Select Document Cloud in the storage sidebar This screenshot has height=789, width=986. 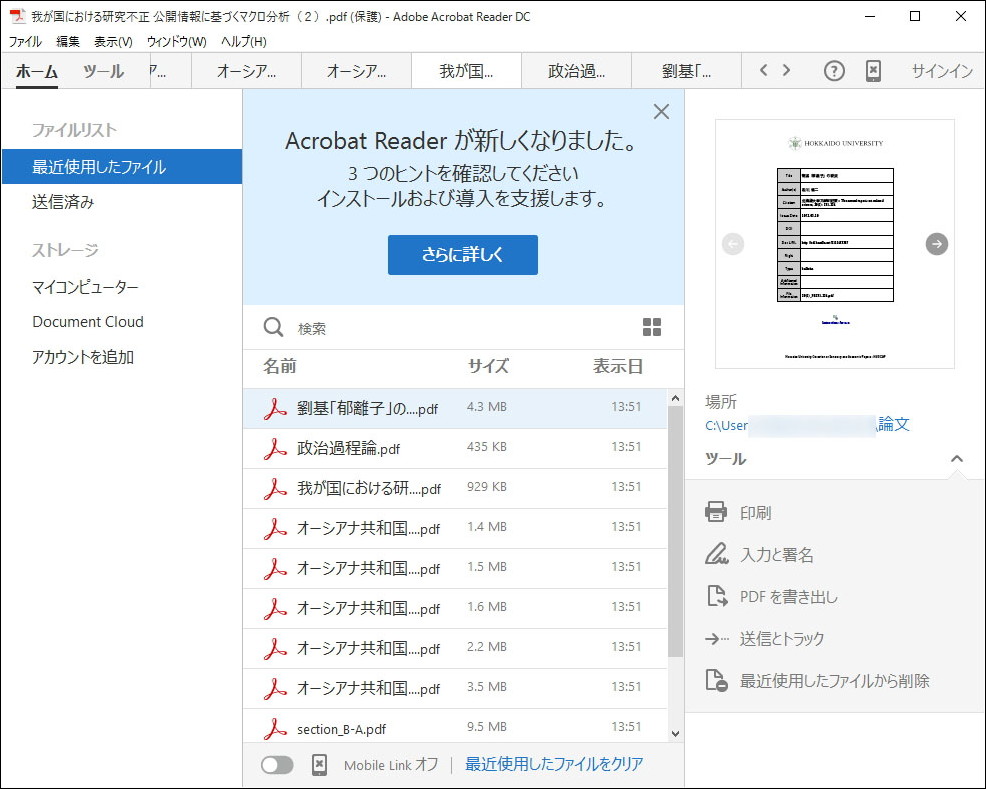point(88,322)
